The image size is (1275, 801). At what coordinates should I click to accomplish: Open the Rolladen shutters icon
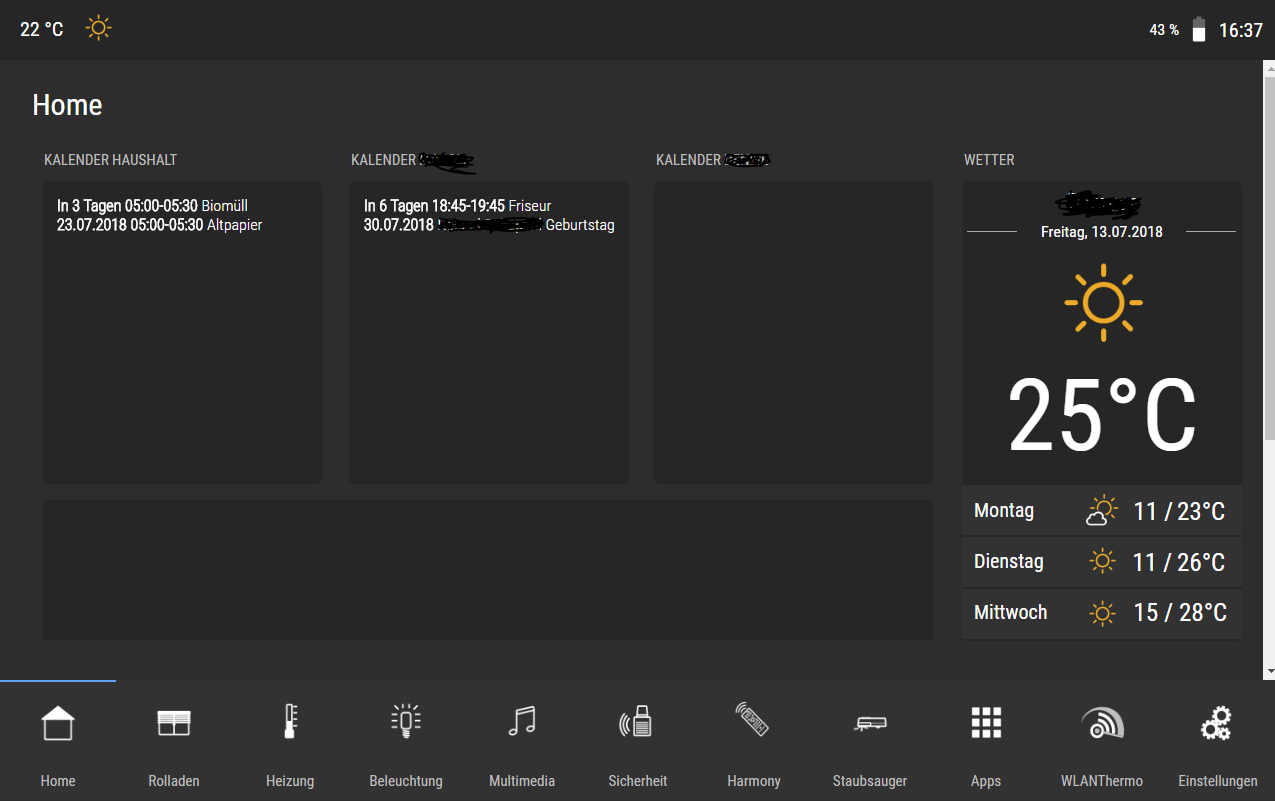pyautogui.click(x=174, y=723)
